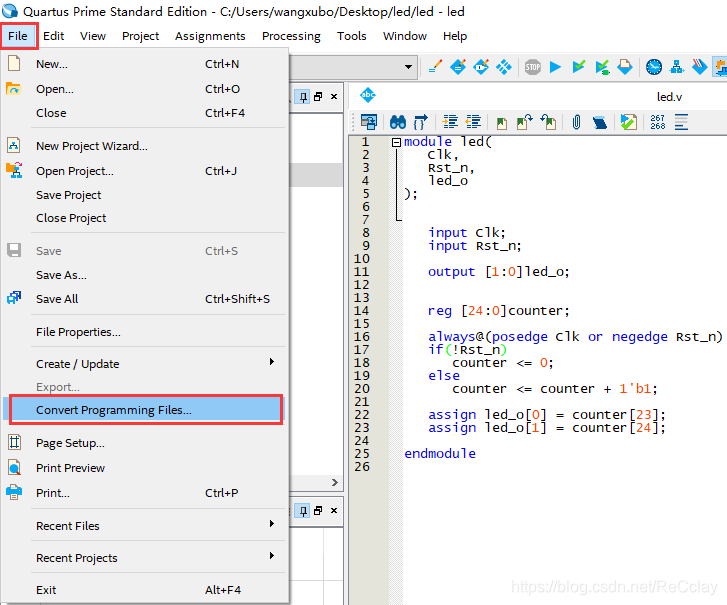This screenshot has width=727, height=605.
Task: Open the Pin Planner icon
Action: tap(481, 67)
